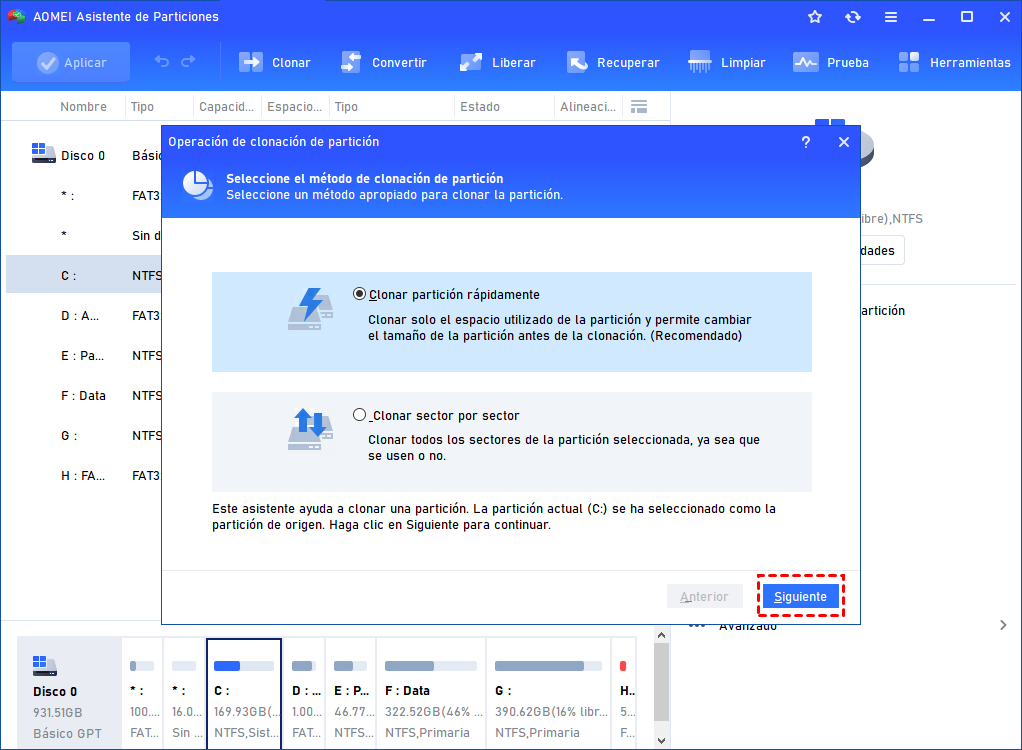This screenshot has height=750, width=1022.
Task: Select the D: block in disk map
Action: pos(304,694)
